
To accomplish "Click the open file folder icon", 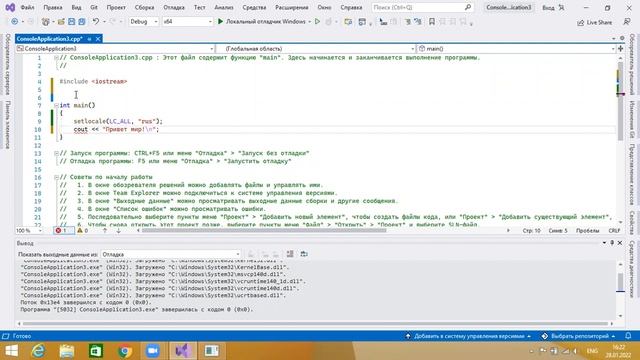I will click(x=61, y=22).
